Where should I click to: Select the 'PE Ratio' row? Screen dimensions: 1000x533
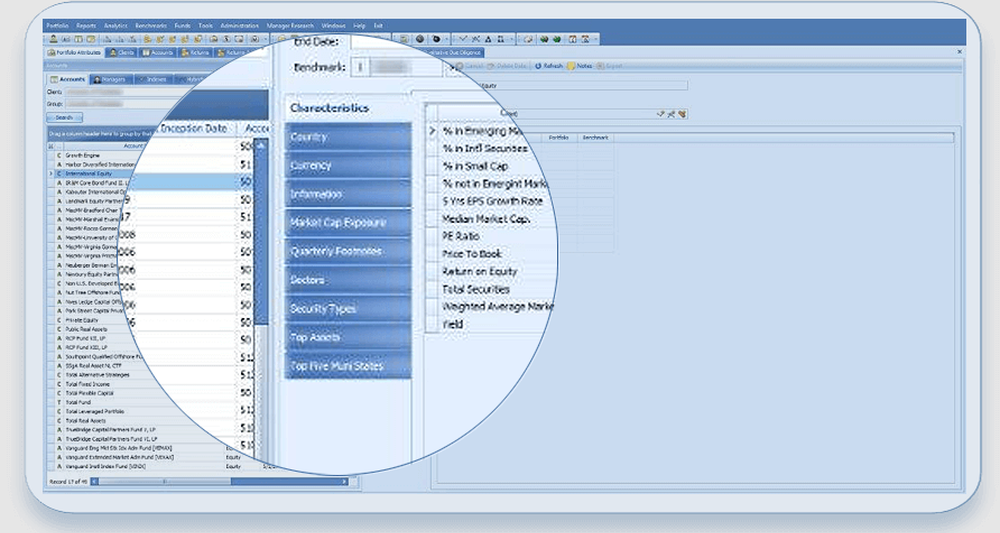460,237
